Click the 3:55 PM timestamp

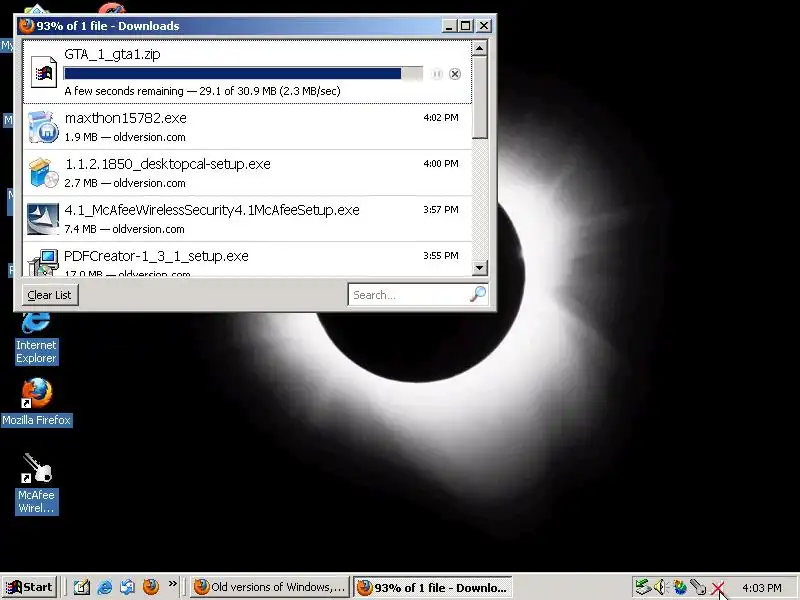point(441,255)
